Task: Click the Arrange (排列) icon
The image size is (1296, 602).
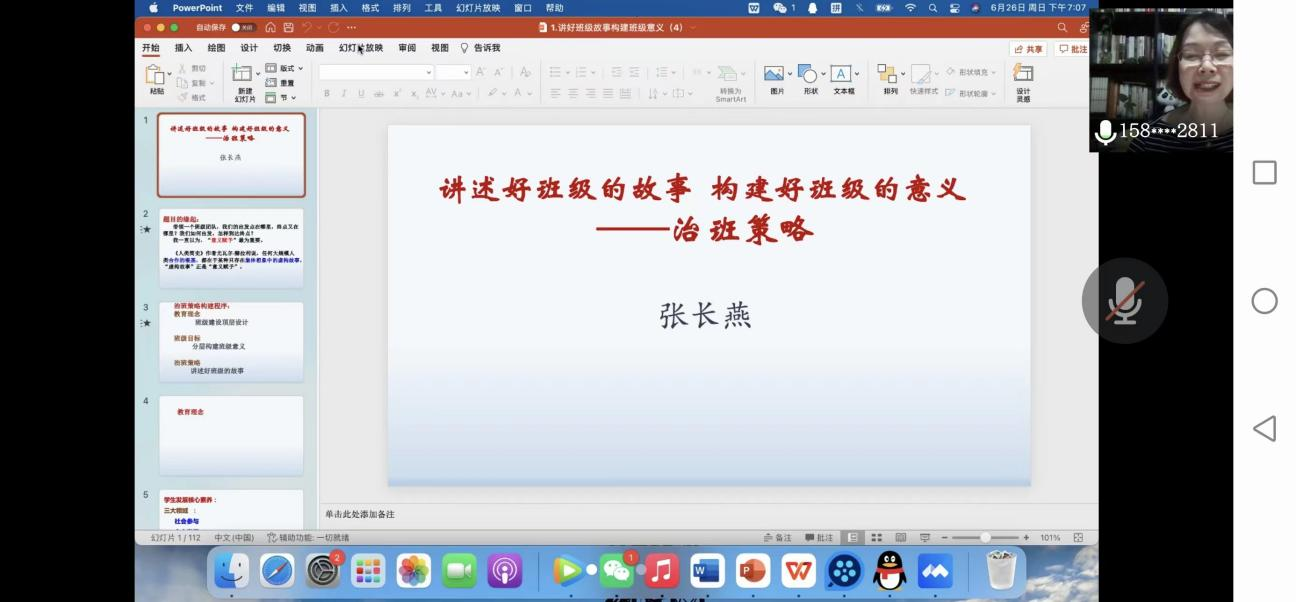Action: [888, 75]
